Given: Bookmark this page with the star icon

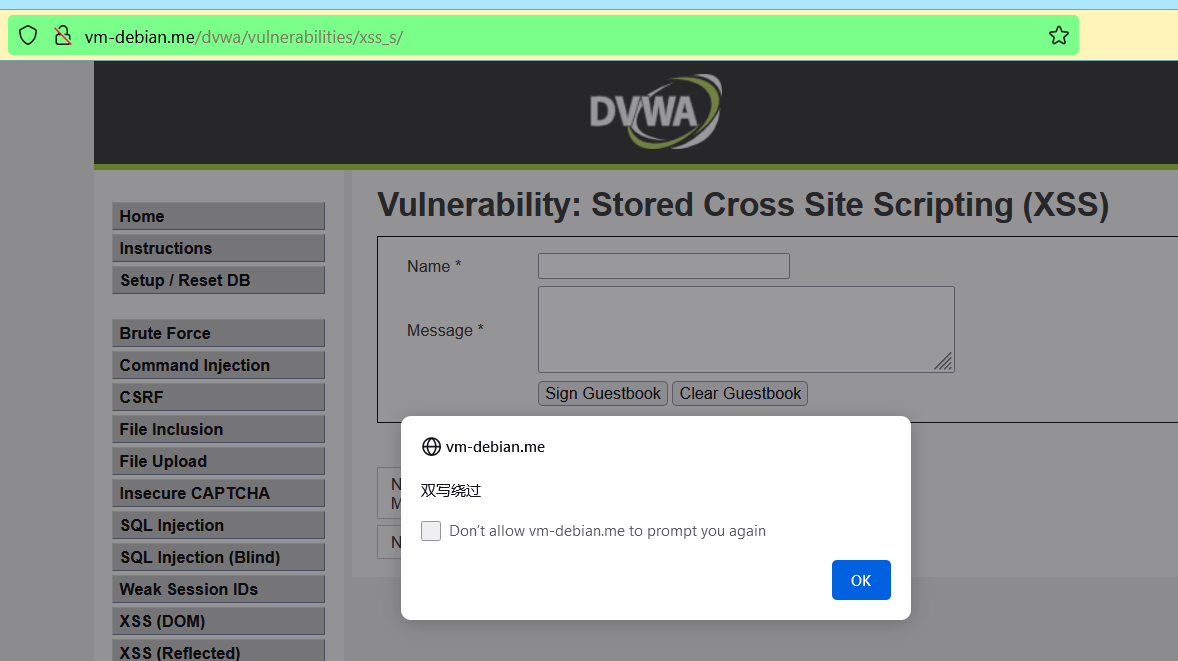Looking at the screenshot, I should coord(1059,35).
